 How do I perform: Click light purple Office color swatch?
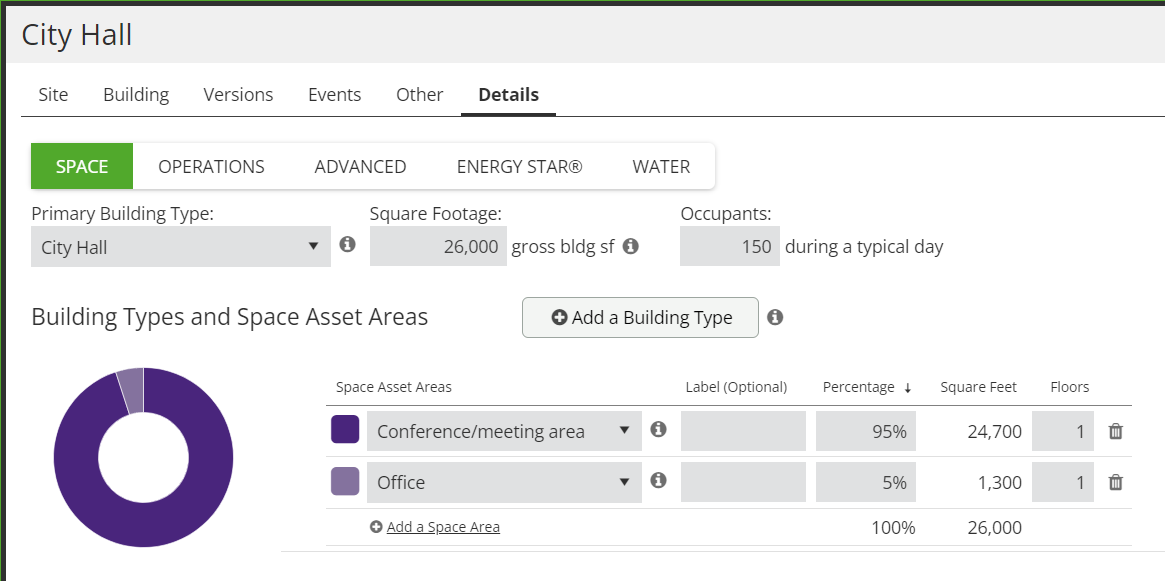(x=345, y=481)
